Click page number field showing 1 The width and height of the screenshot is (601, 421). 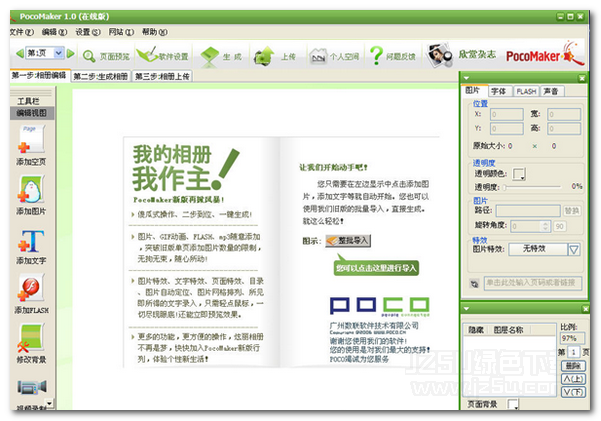[573, 352]
